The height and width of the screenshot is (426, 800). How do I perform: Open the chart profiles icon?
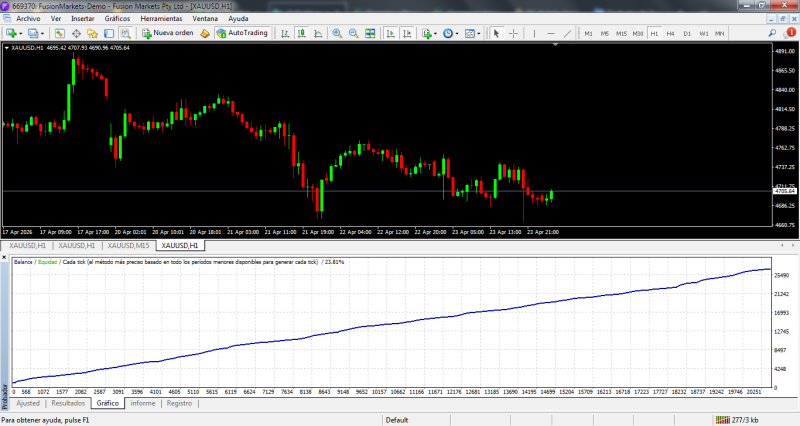[33, 33]
